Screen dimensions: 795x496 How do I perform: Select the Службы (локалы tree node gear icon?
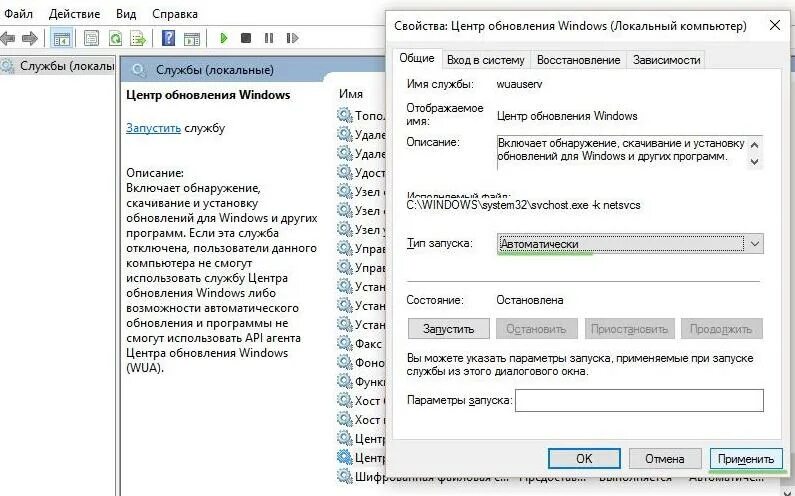point(8,66)
